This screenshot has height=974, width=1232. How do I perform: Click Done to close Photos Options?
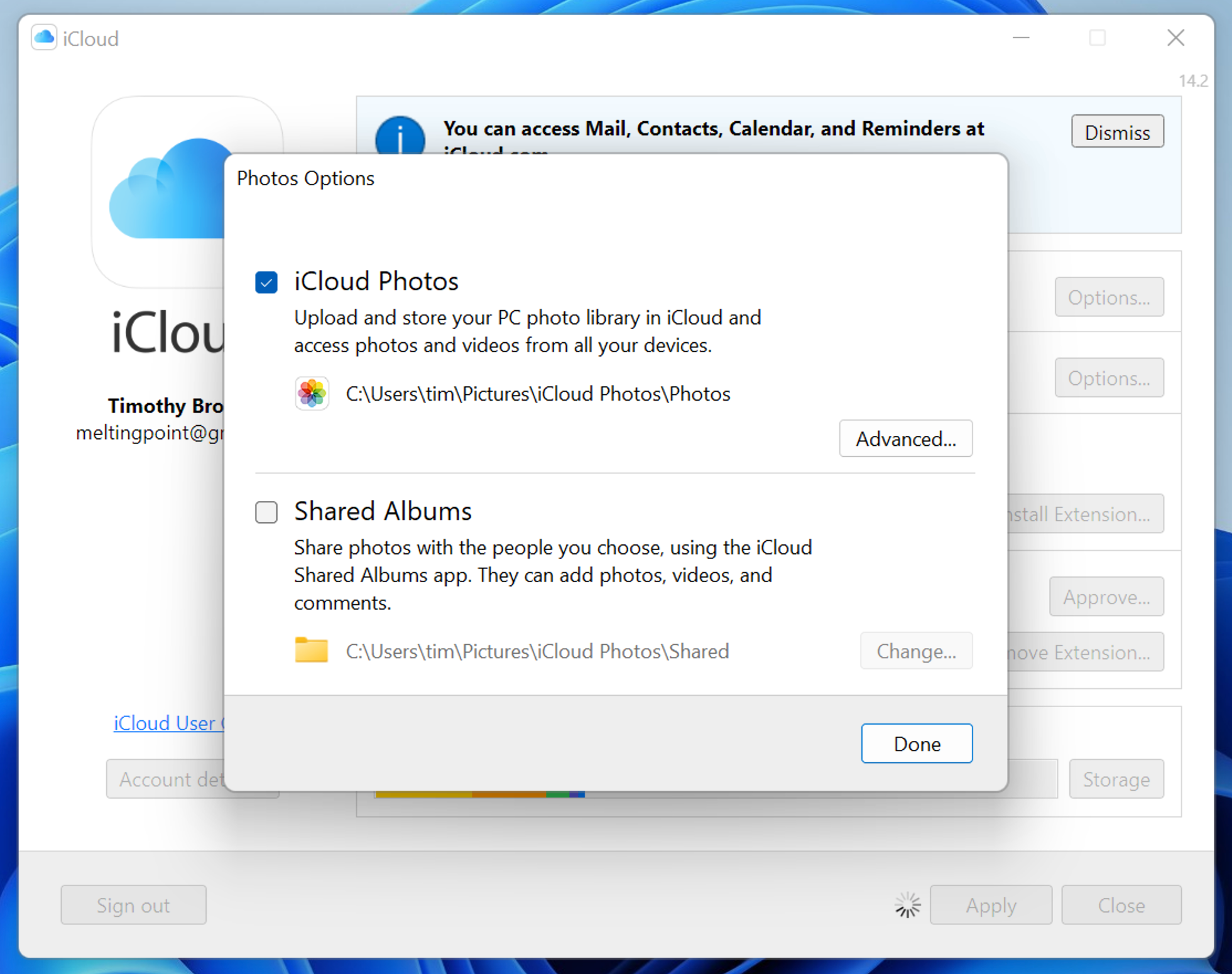tap(917, 744)
